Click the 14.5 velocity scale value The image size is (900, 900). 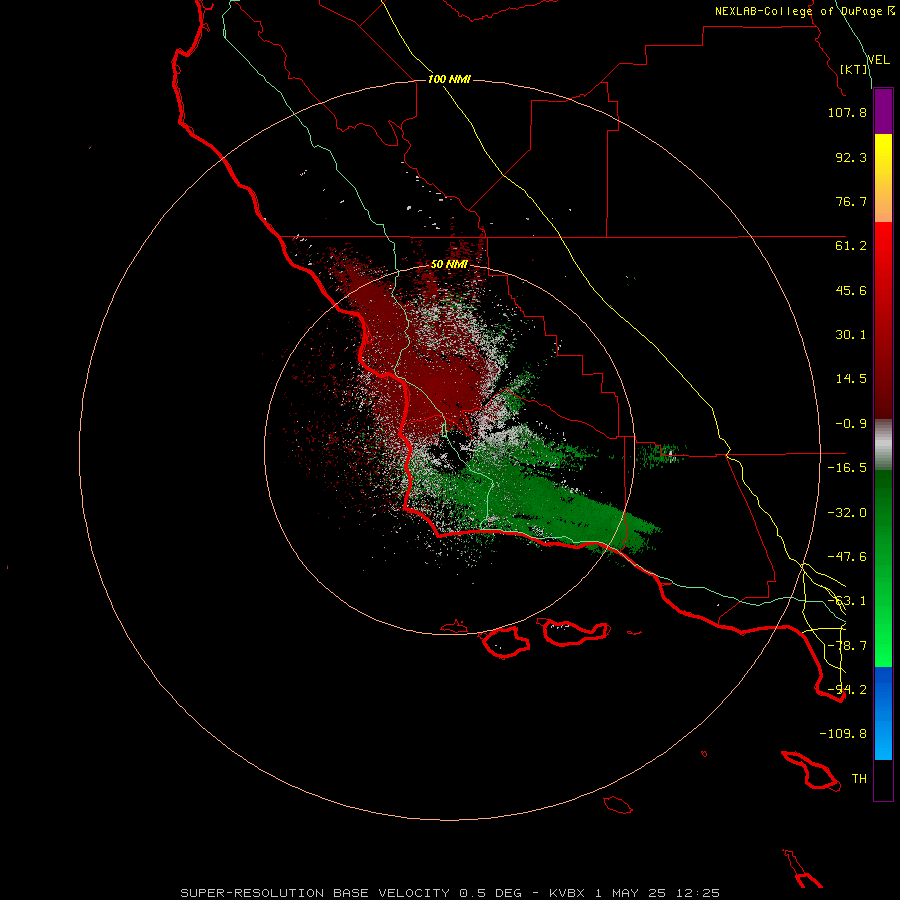851,379
